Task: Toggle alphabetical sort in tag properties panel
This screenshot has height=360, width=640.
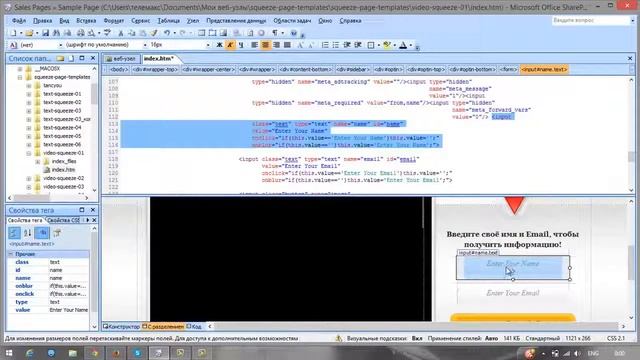Action: click(x=27, y=233)
